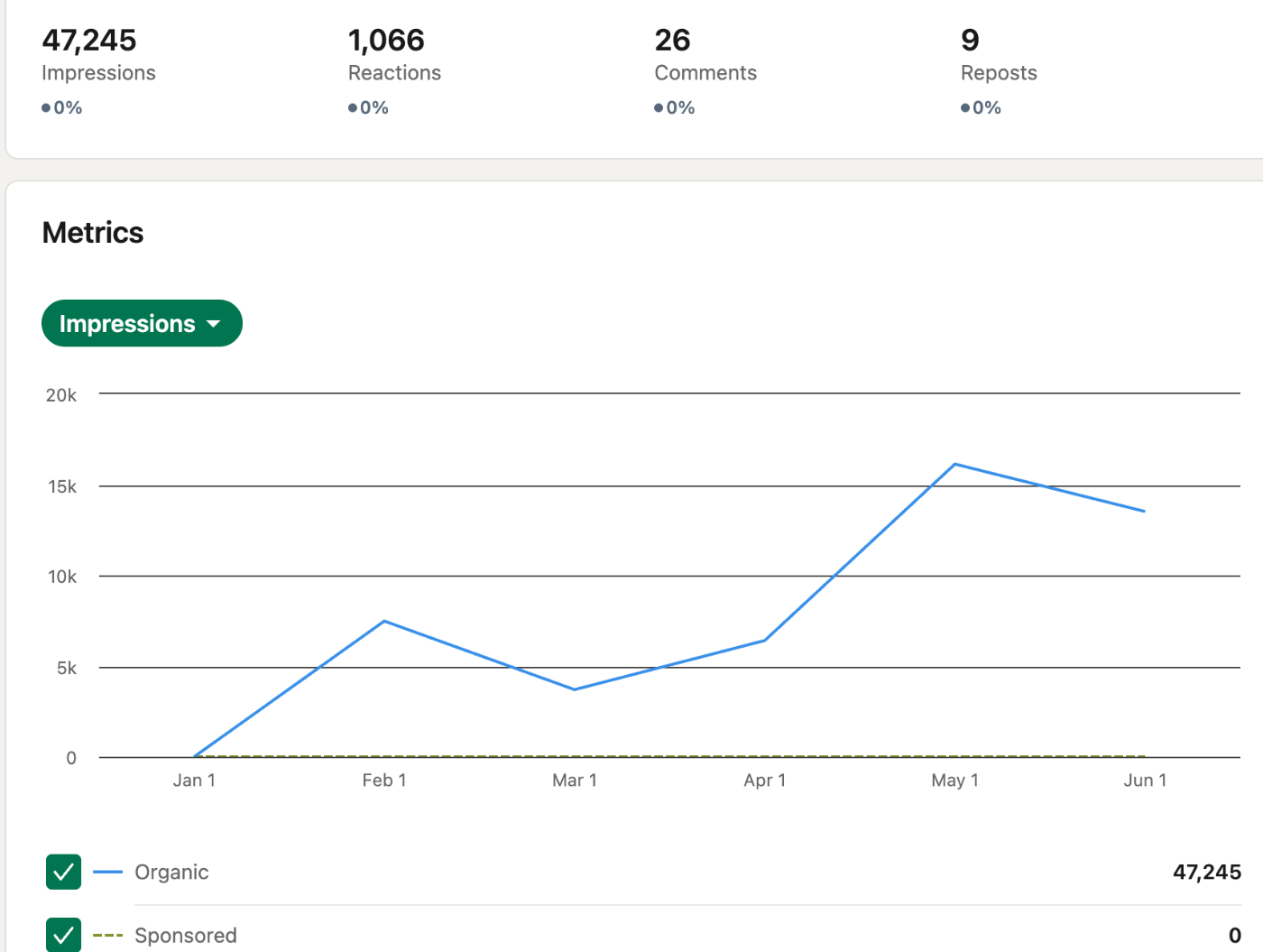This screenshot has height=952, width=1263.
Task: Click the Impressions label under 47,245
Action: [x=98, y=73]
